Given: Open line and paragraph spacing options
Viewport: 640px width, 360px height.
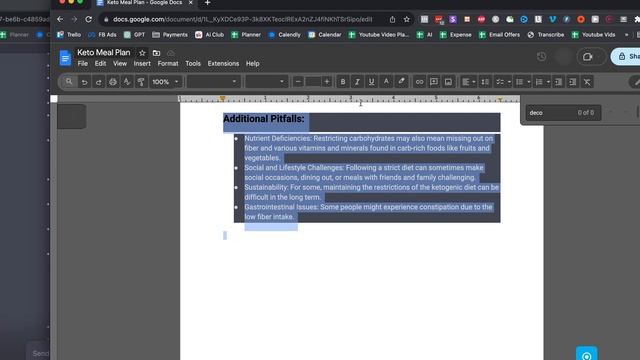Looking at the screenshot, I should tap(485, 82).
